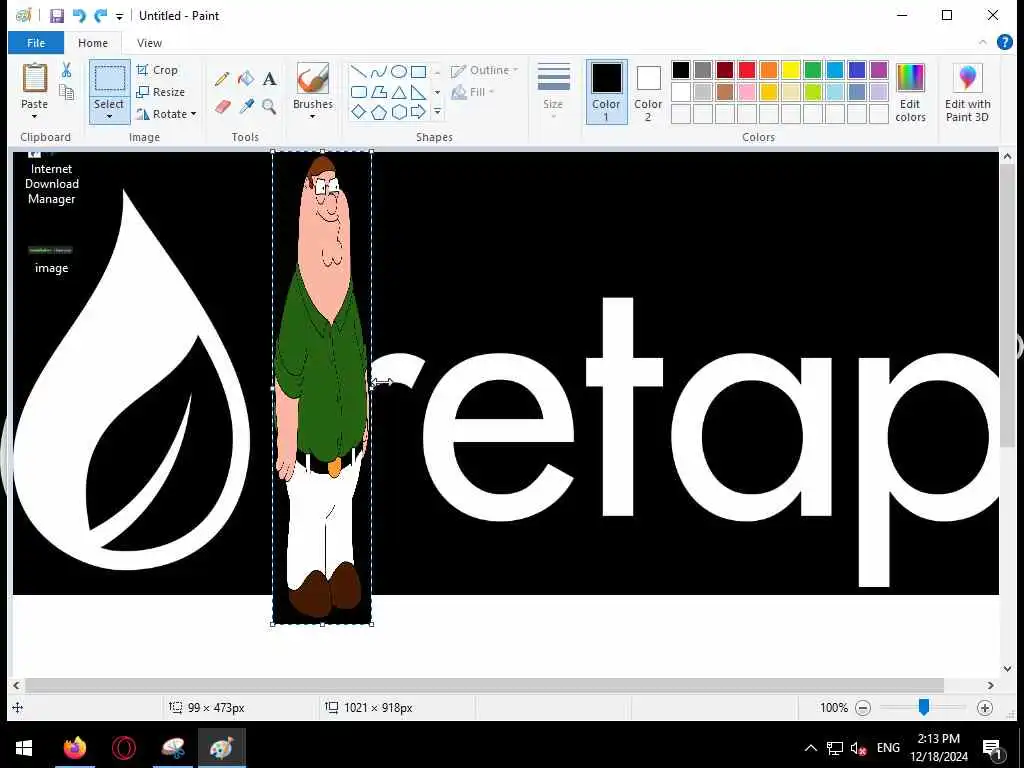Choose the Right triangle shape
This screenshot has height=768, width=1024.
click(x=419, y=92)
